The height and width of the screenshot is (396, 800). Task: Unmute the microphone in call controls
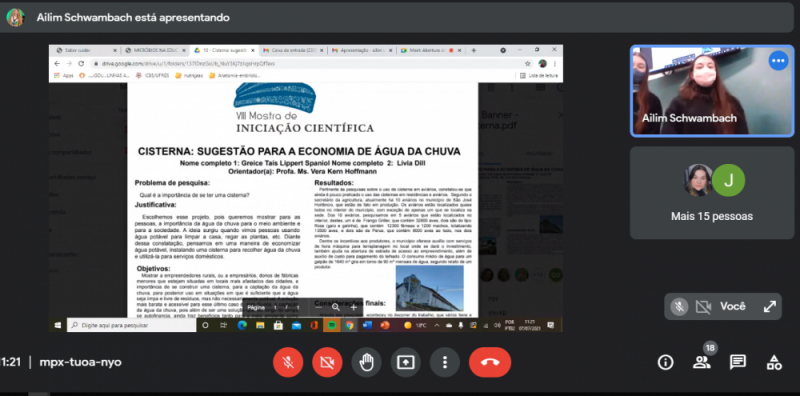[288, 362]
